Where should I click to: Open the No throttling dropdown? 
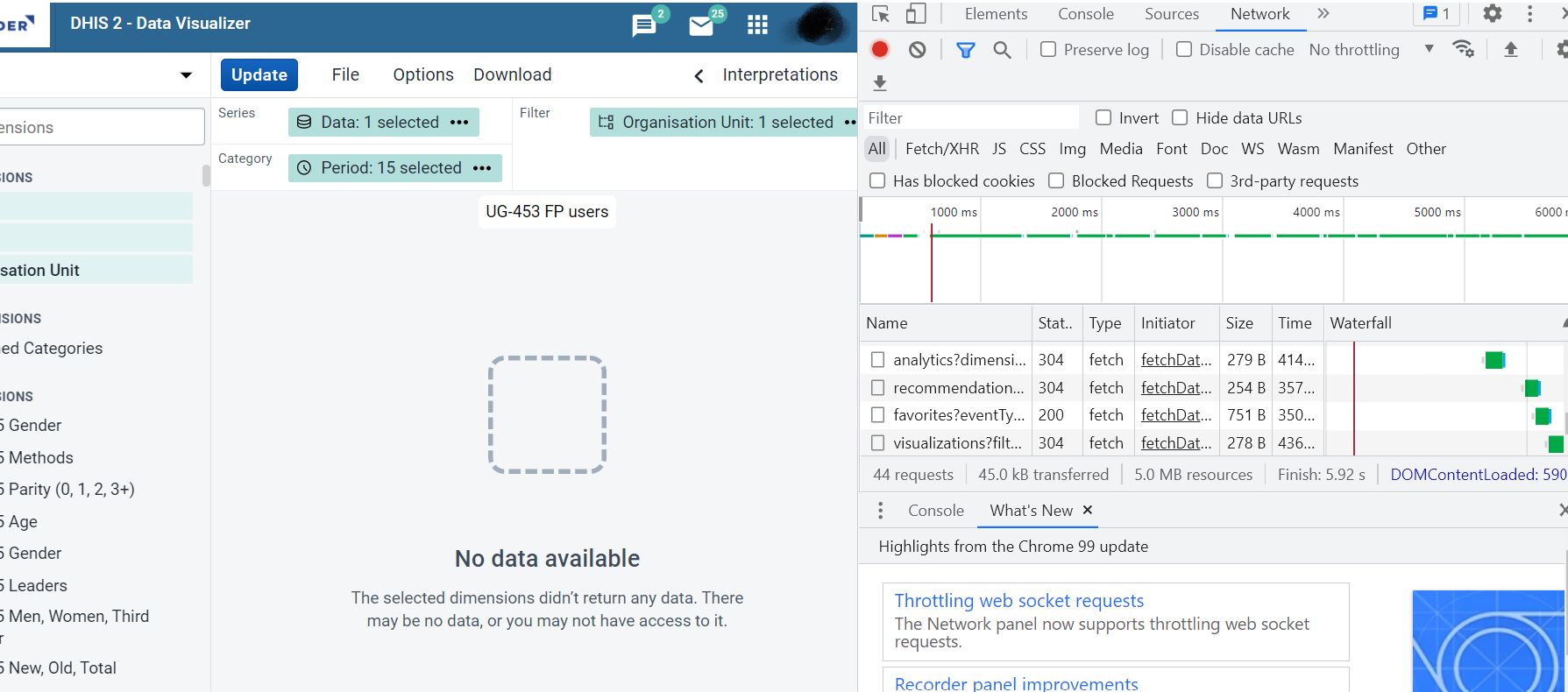point(1372,50)
